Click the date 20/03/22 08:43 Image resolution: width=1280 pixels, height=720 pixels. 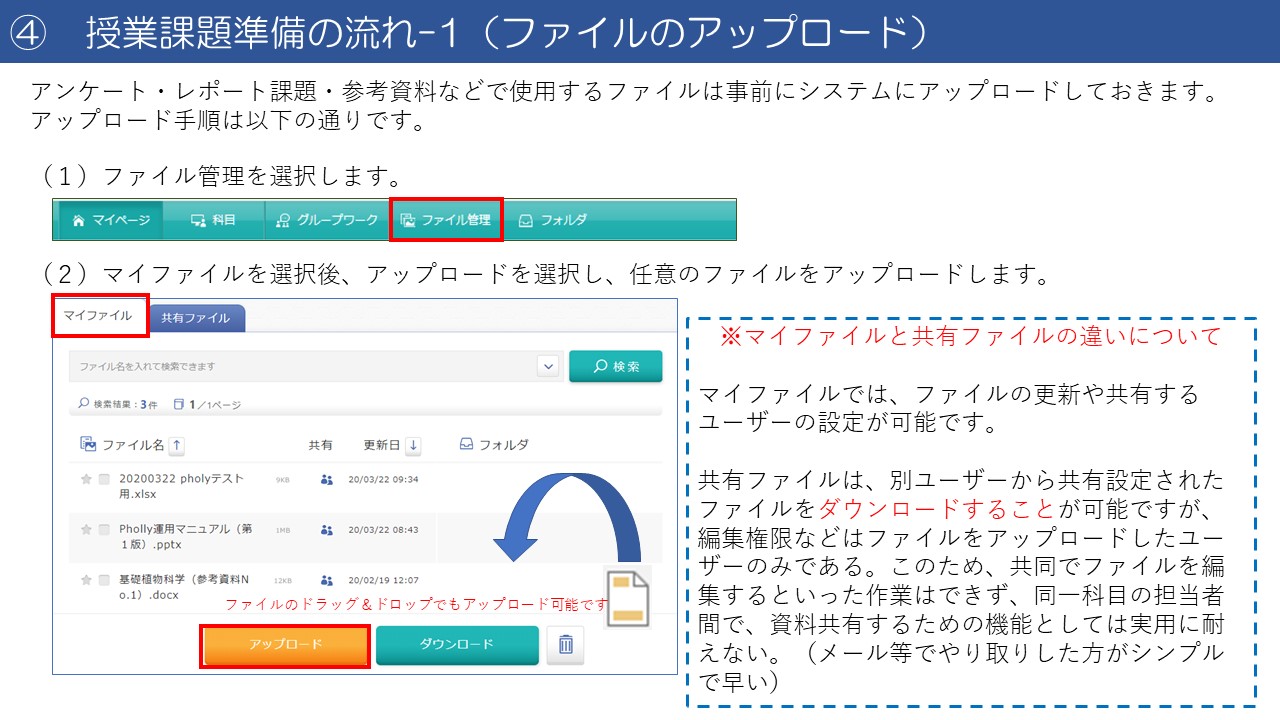coord(383,529)
